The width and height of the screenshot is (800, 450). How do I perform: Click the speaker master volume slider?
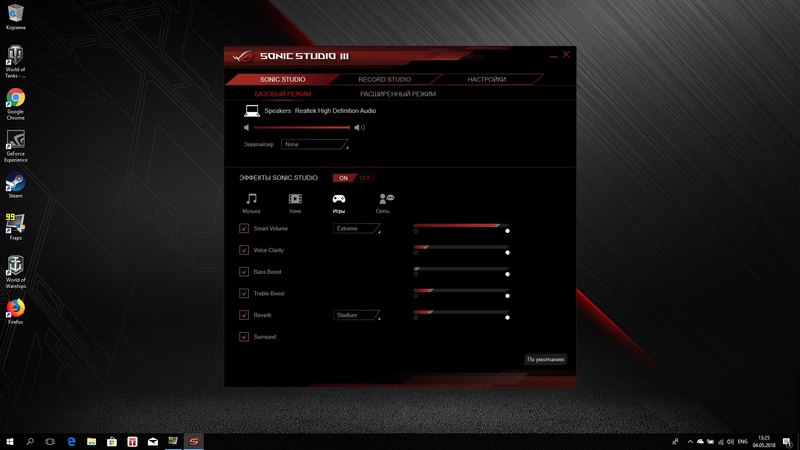coord(302,128)
